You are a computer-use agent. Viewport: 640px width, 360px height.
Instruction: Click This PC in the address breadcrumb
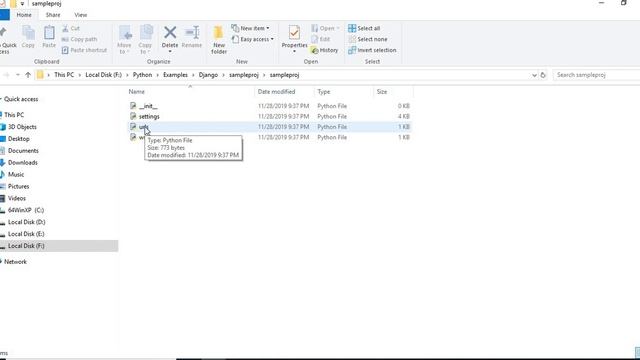[64, 75]
